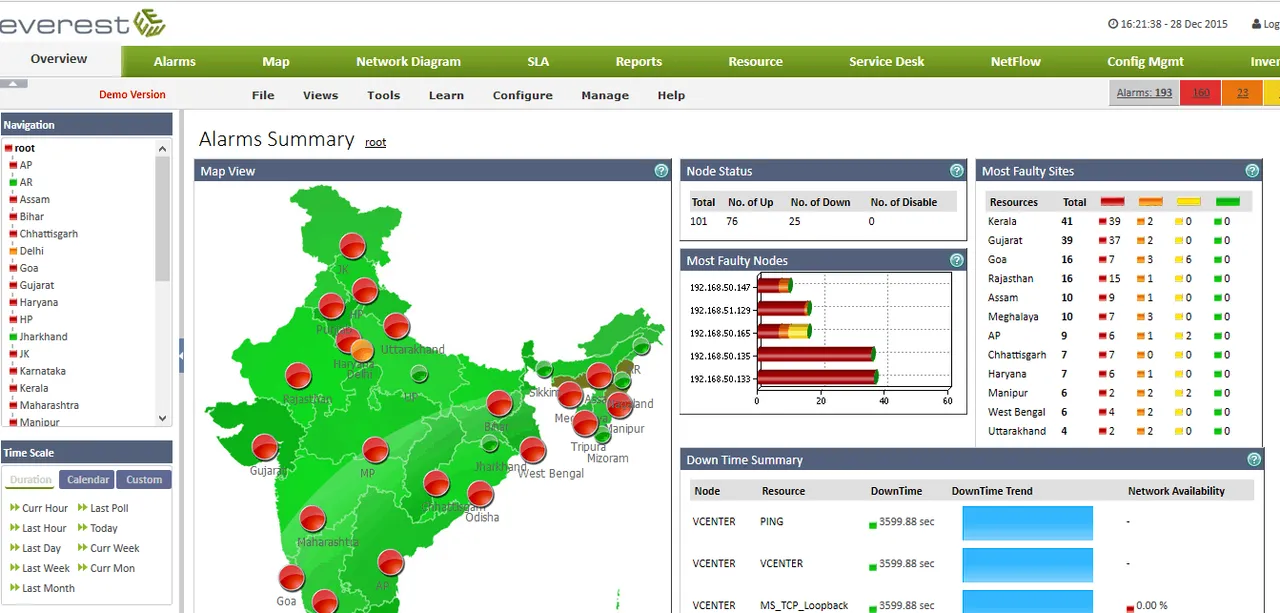1280x613 pixels.
Task: Click the red marker on Tripura
Action: point(585,424)
